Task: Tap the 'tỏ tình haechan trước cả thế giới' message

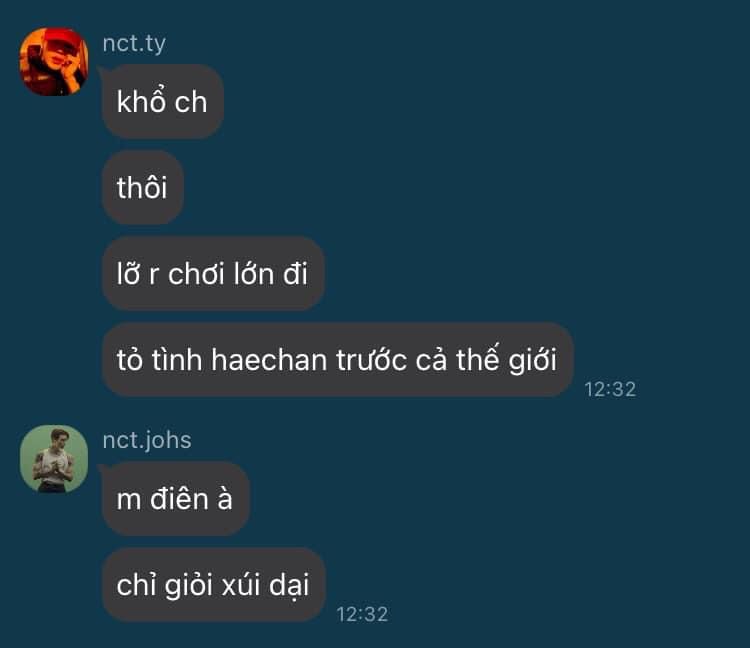Action: coord(337,360)
